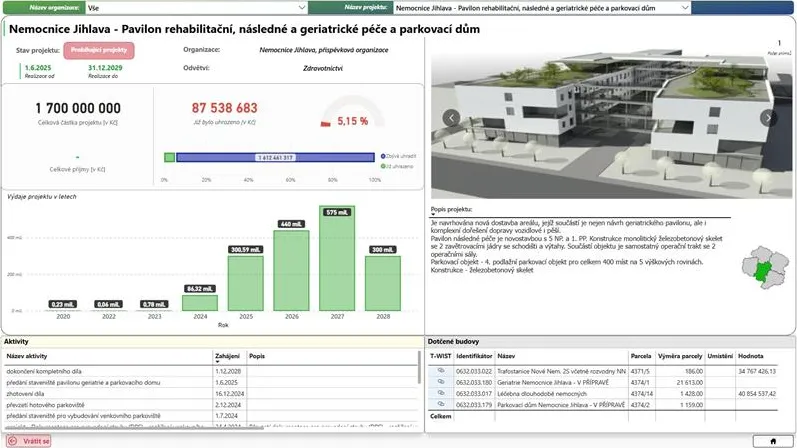
Task: Open T-WIST link for Trafostanice Nové Nem. row
Action: point(438,371)
